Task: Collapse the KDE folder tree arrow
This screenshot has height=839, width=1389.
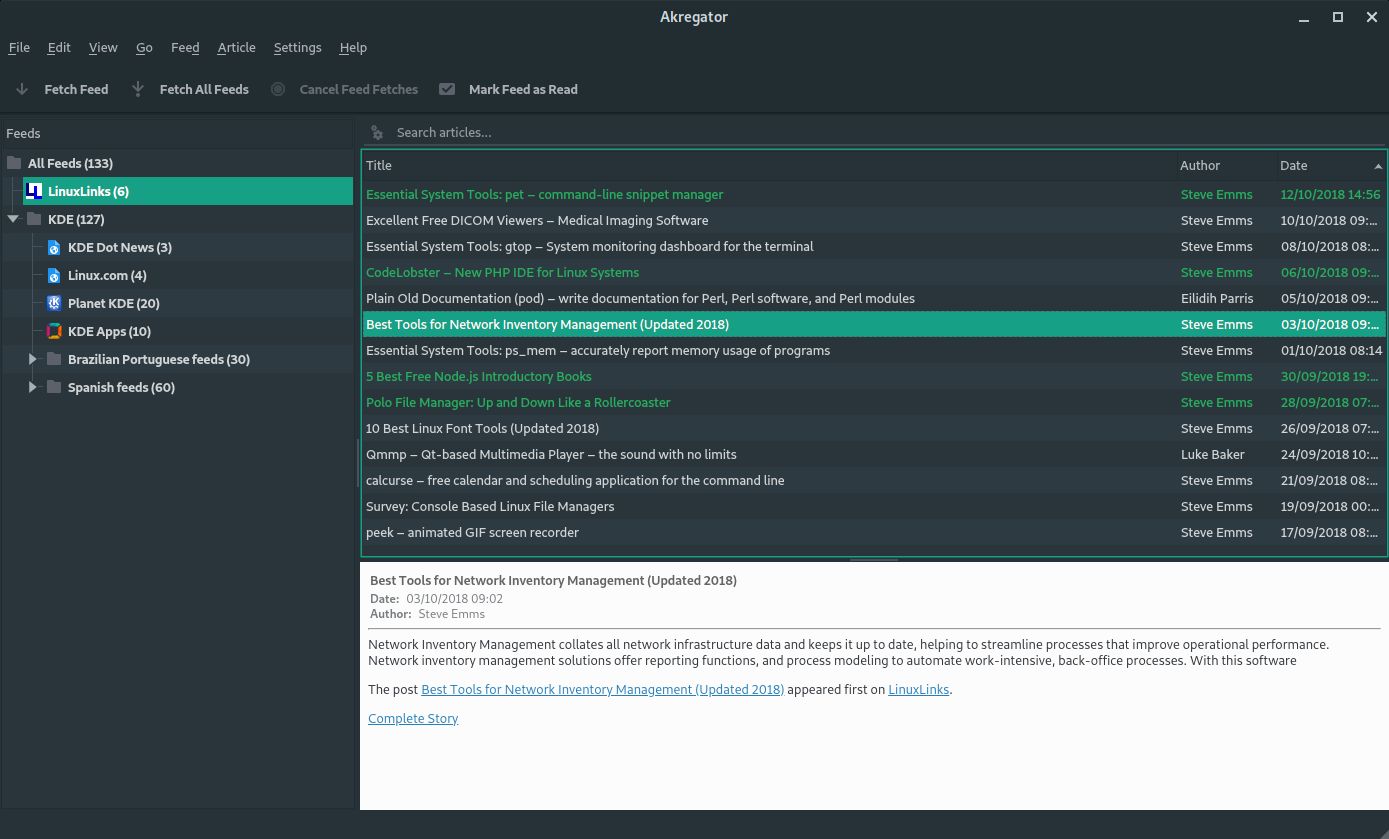Action: point(13,219)
